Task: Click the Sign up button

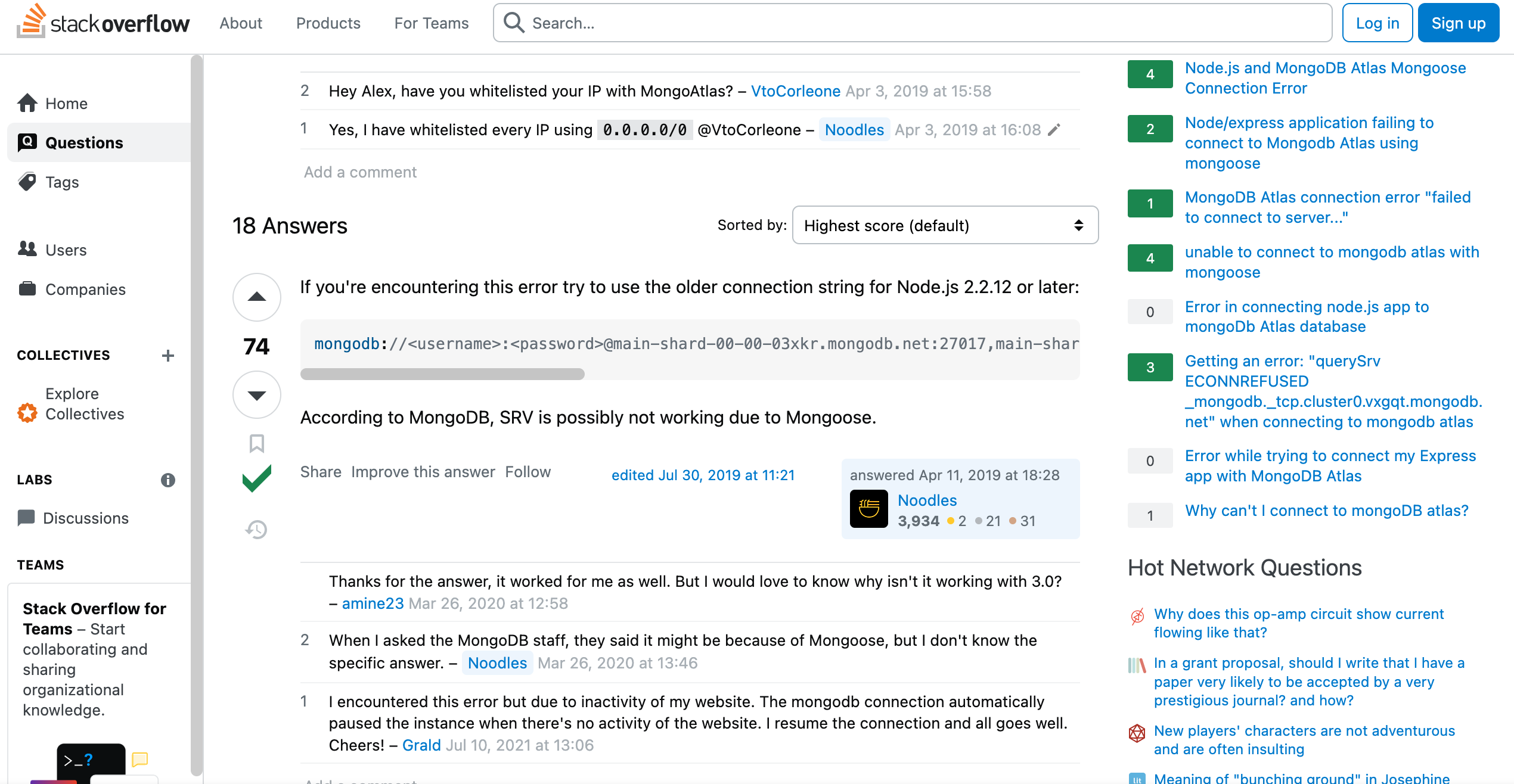Action: [1459, 23]
